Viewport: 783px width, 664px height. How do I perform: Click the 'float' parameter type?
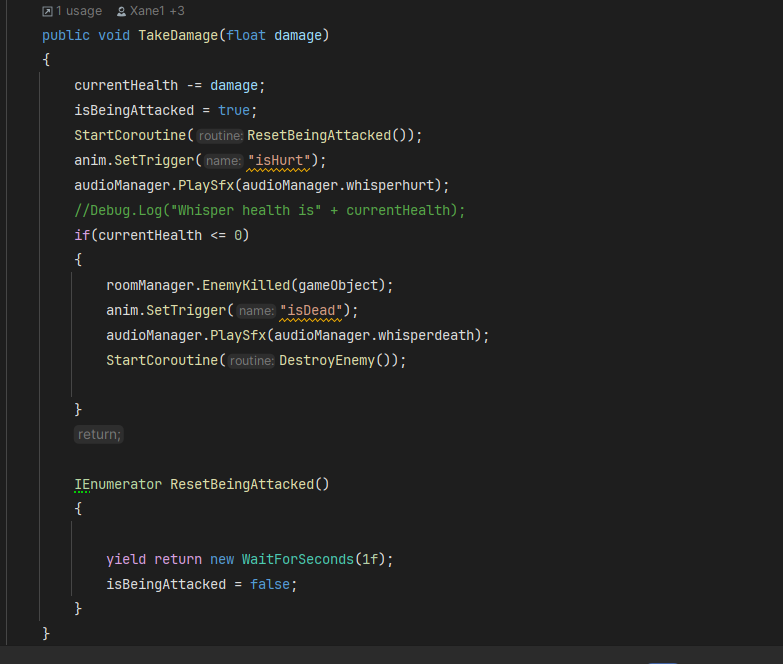246,35
